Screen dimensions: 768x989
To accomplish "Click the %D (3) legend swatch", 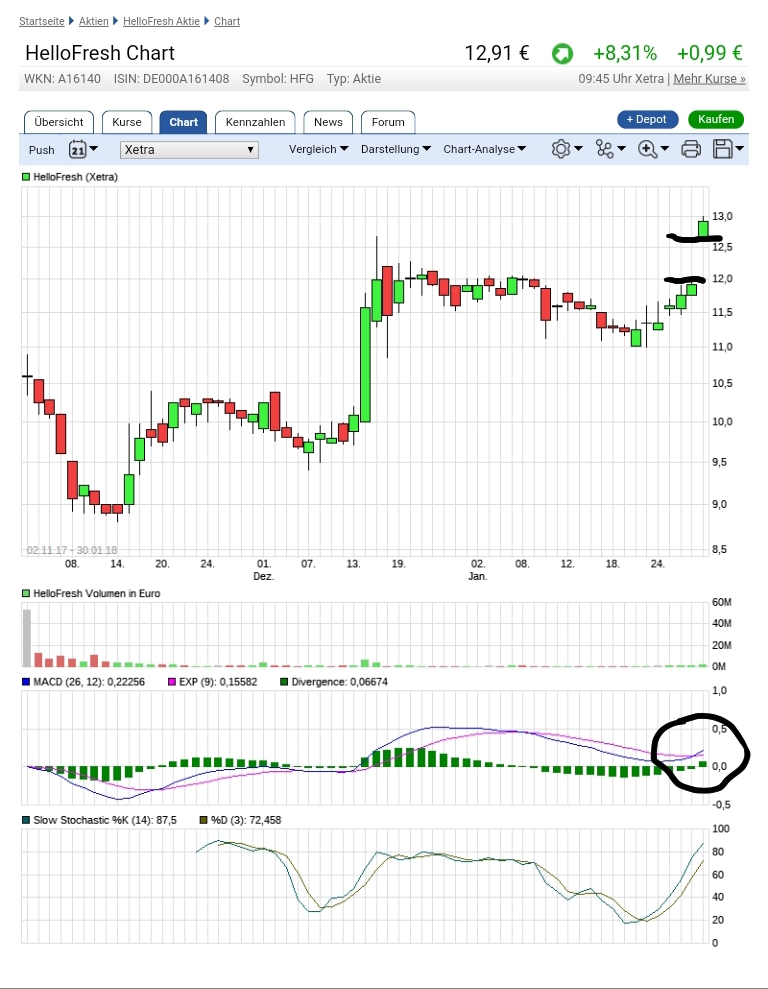I will point(204,820).
